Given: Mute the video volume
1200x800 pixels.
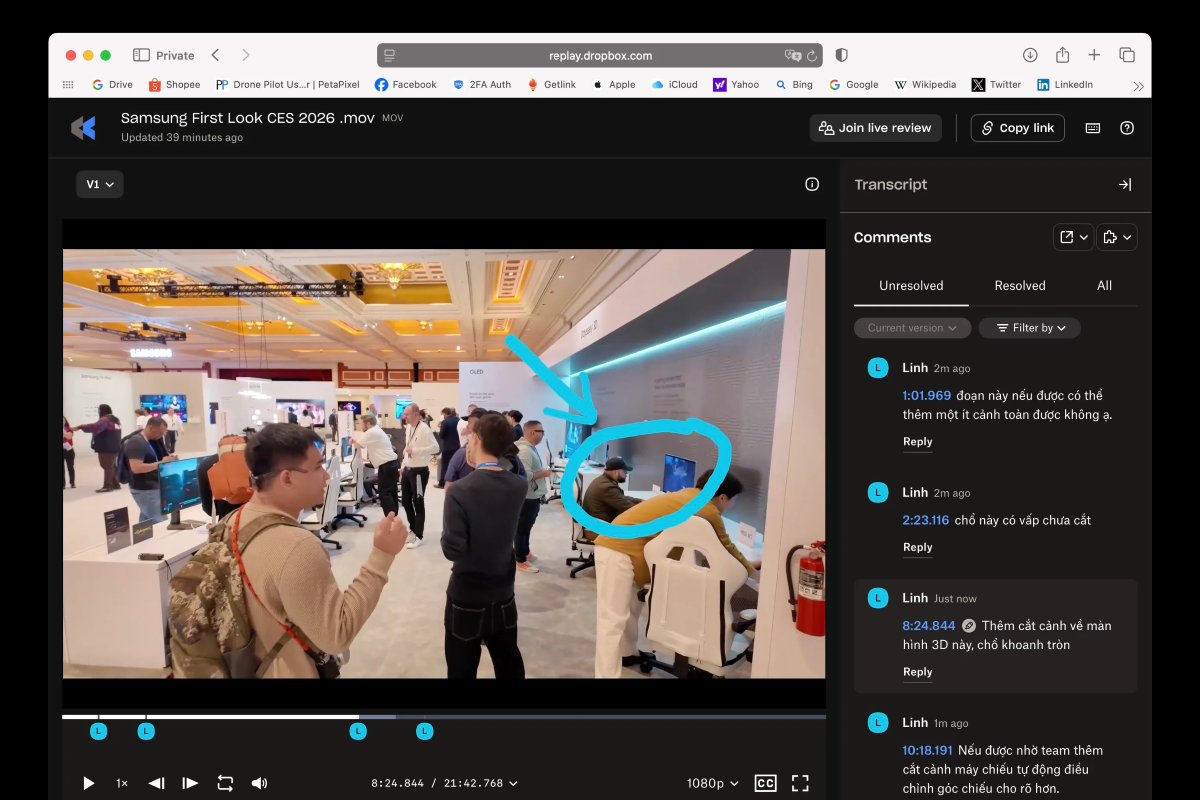Looking at the screenshot, I should pos(259,783).
